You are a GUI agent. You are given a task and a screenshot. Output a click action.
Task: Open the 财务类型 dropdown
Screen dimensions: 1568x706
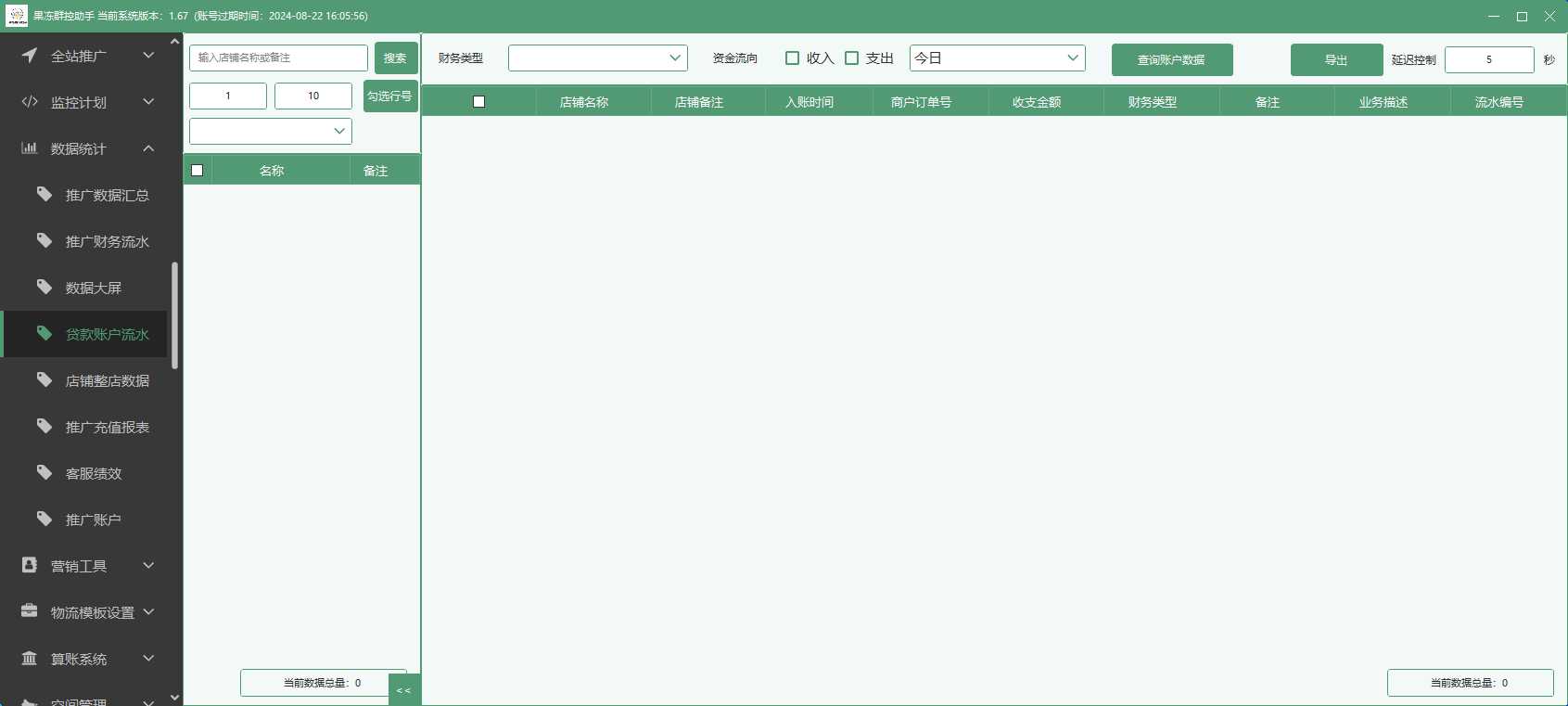click(598, 58)
